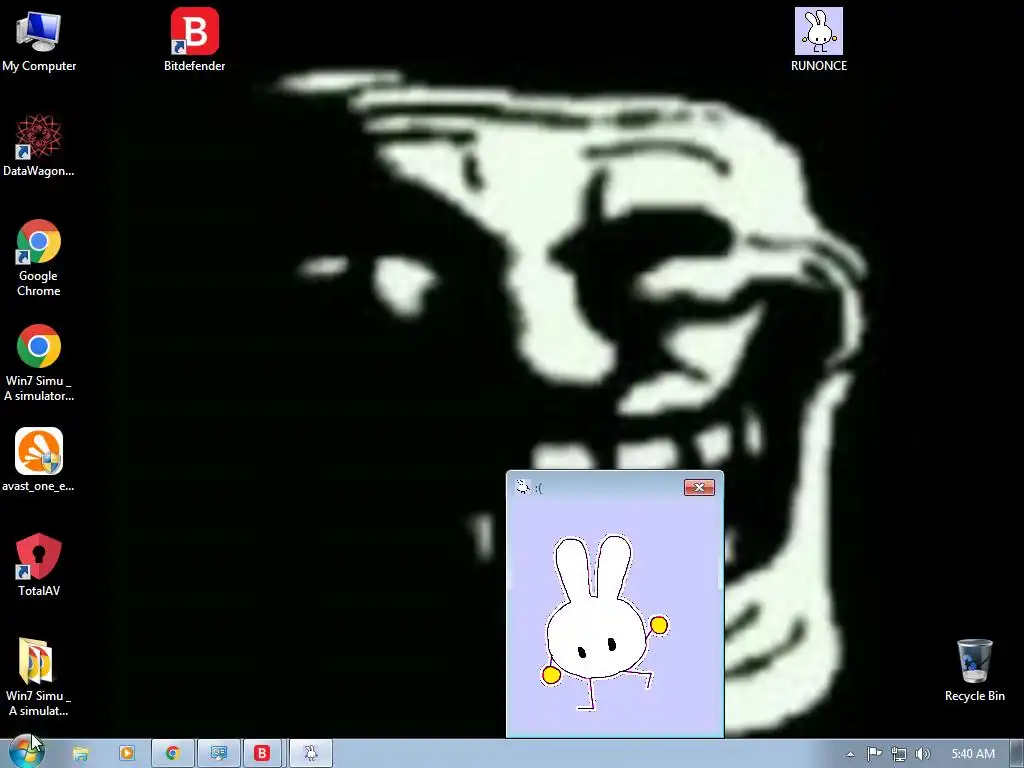Open the My Computer desktop icon

click(x=39, y=40)
